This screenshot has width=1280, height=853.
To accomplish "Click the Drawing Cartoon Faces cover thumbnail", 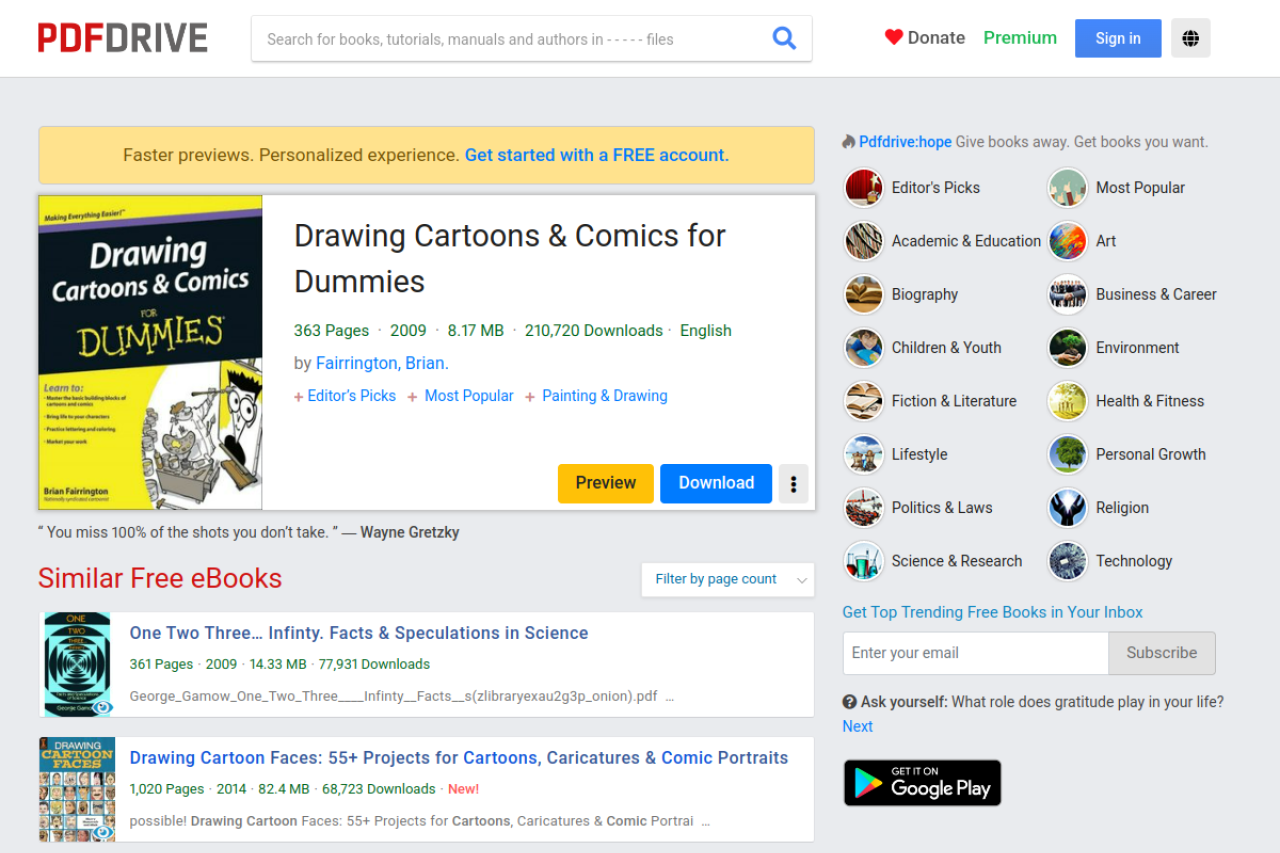I will [x=77, y=790].
